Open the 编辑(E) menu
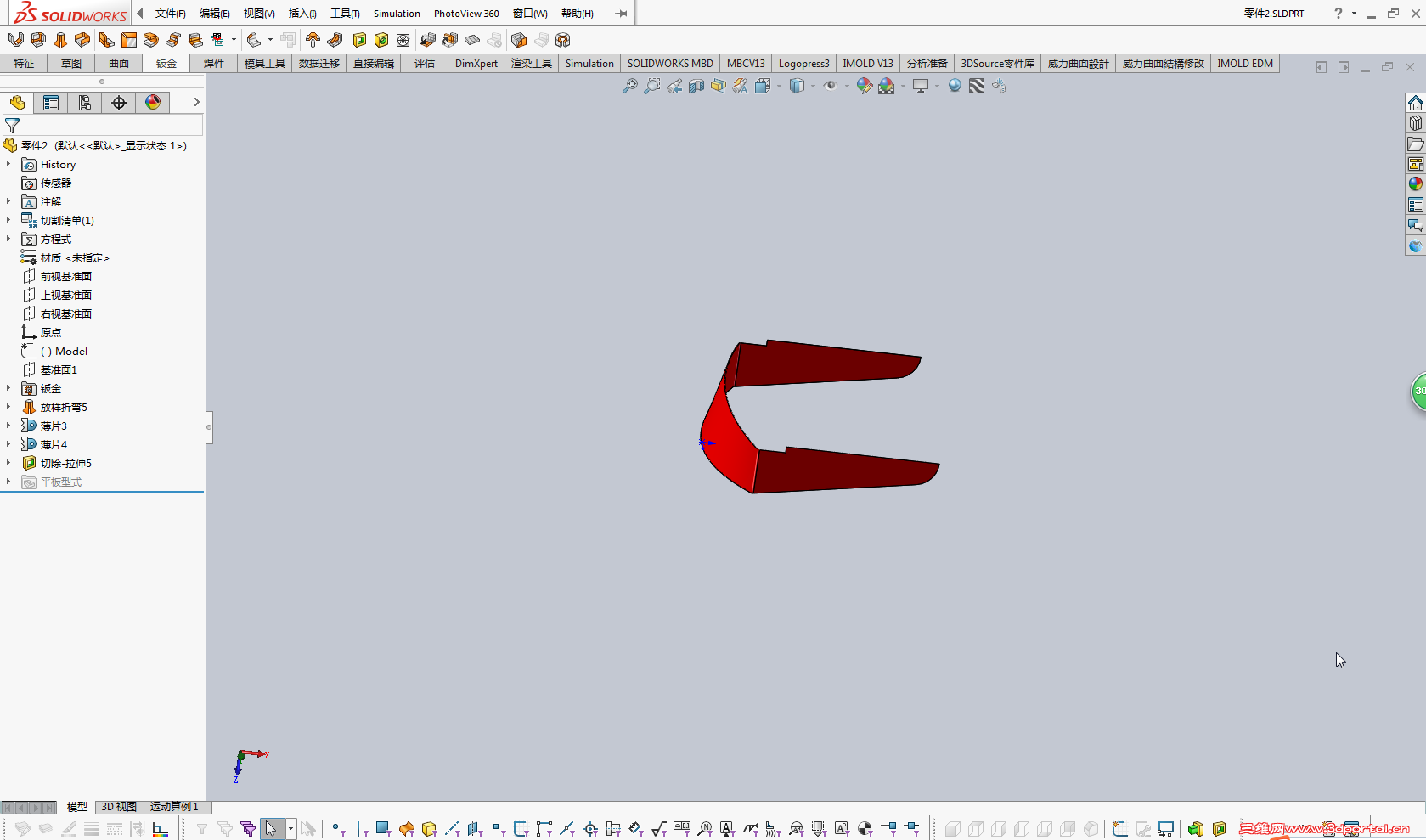 click(x=215, y=14)
